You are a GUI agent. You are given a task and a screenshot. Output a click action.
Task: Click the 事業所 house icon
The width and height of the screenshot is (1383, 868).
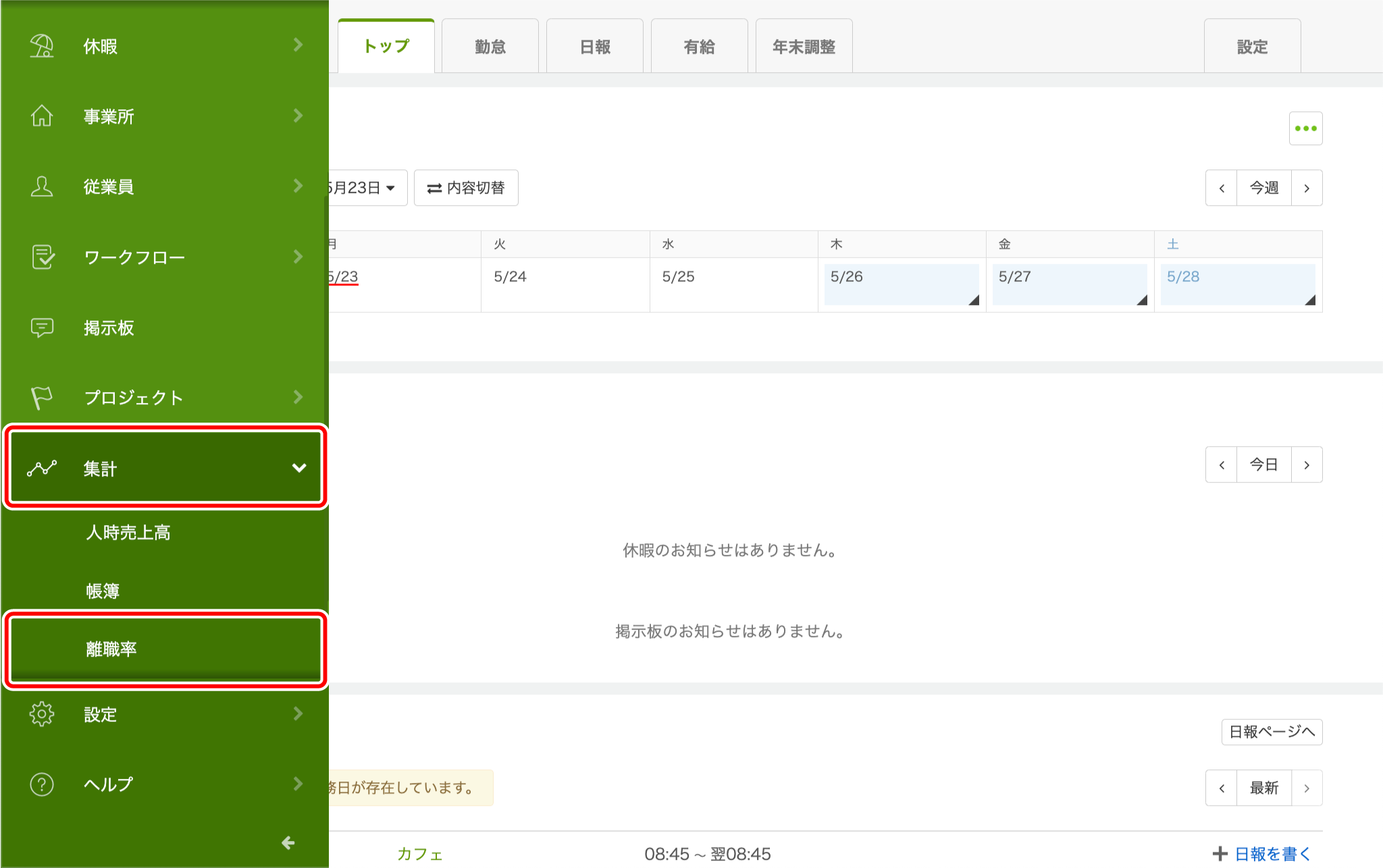(42, 116)
